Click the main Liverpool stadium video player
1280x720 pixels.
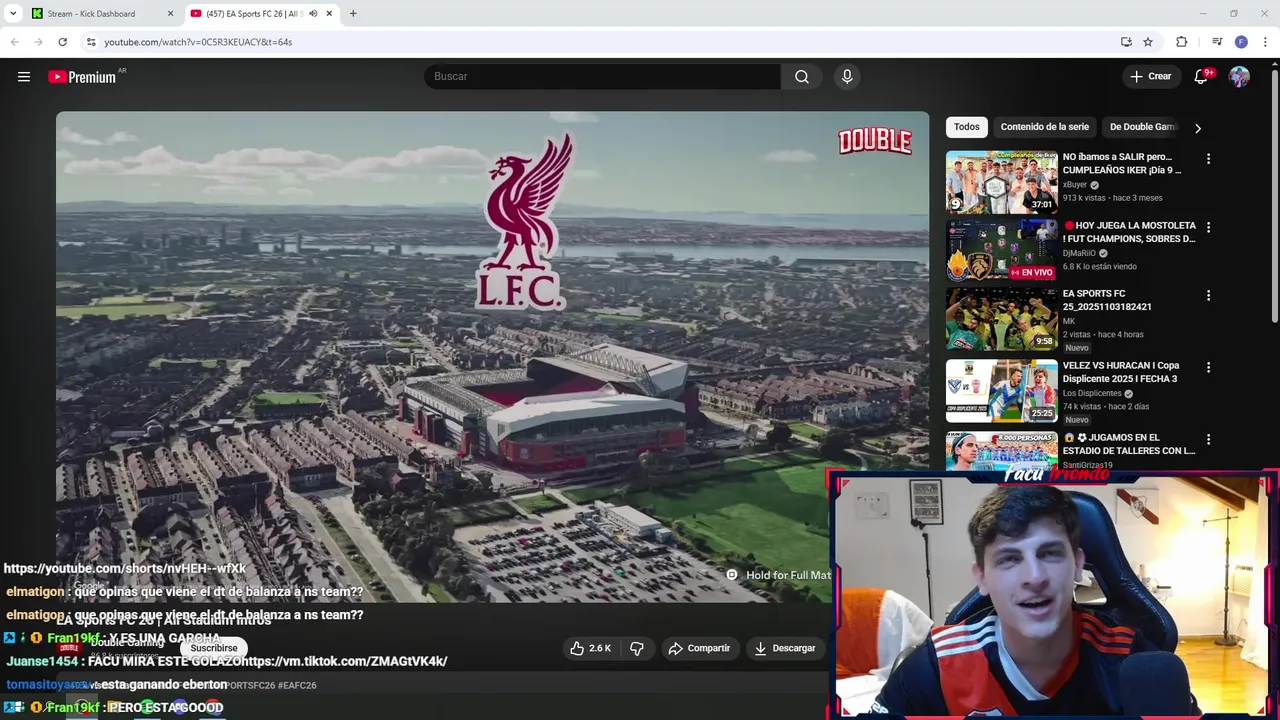492,356
